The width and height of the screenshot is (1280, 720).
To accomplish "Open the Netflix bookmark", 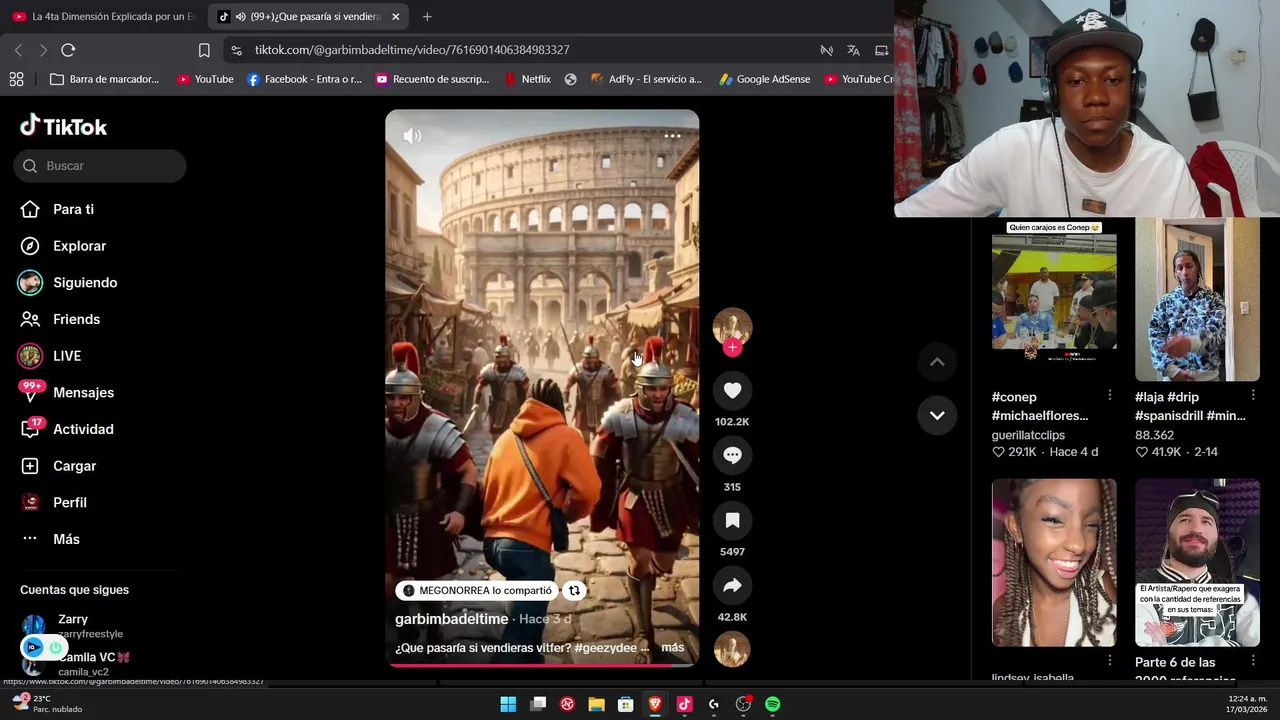I will 527,79.
